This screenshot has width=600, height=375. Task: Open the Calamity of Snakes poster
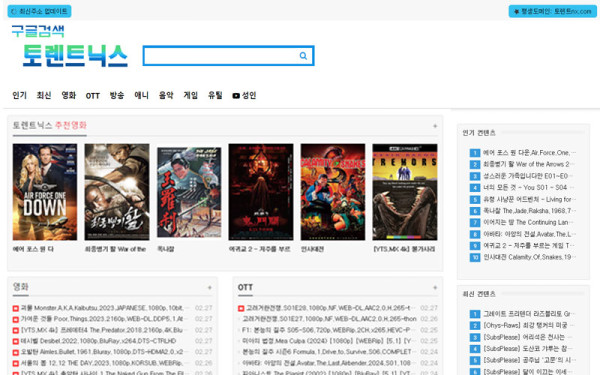pyautogui.click(x=333, y=192)
